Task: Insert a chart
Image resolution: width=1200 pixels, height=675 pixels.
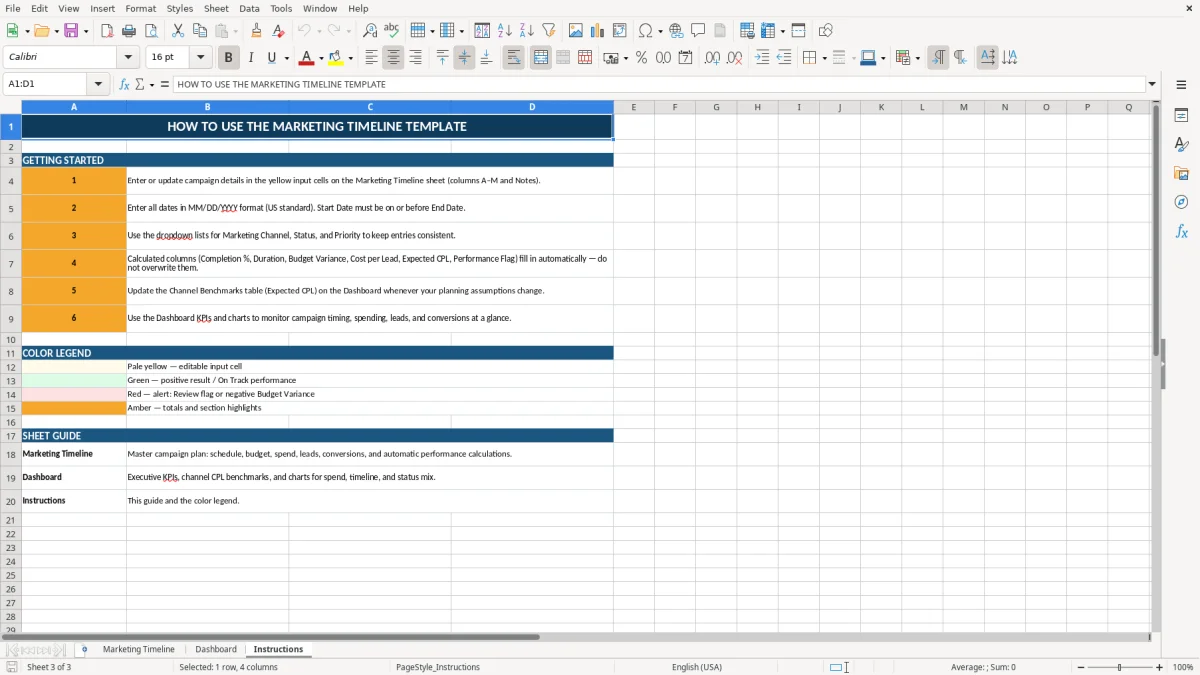Action: pyautogui.click(x=598, y=31)
